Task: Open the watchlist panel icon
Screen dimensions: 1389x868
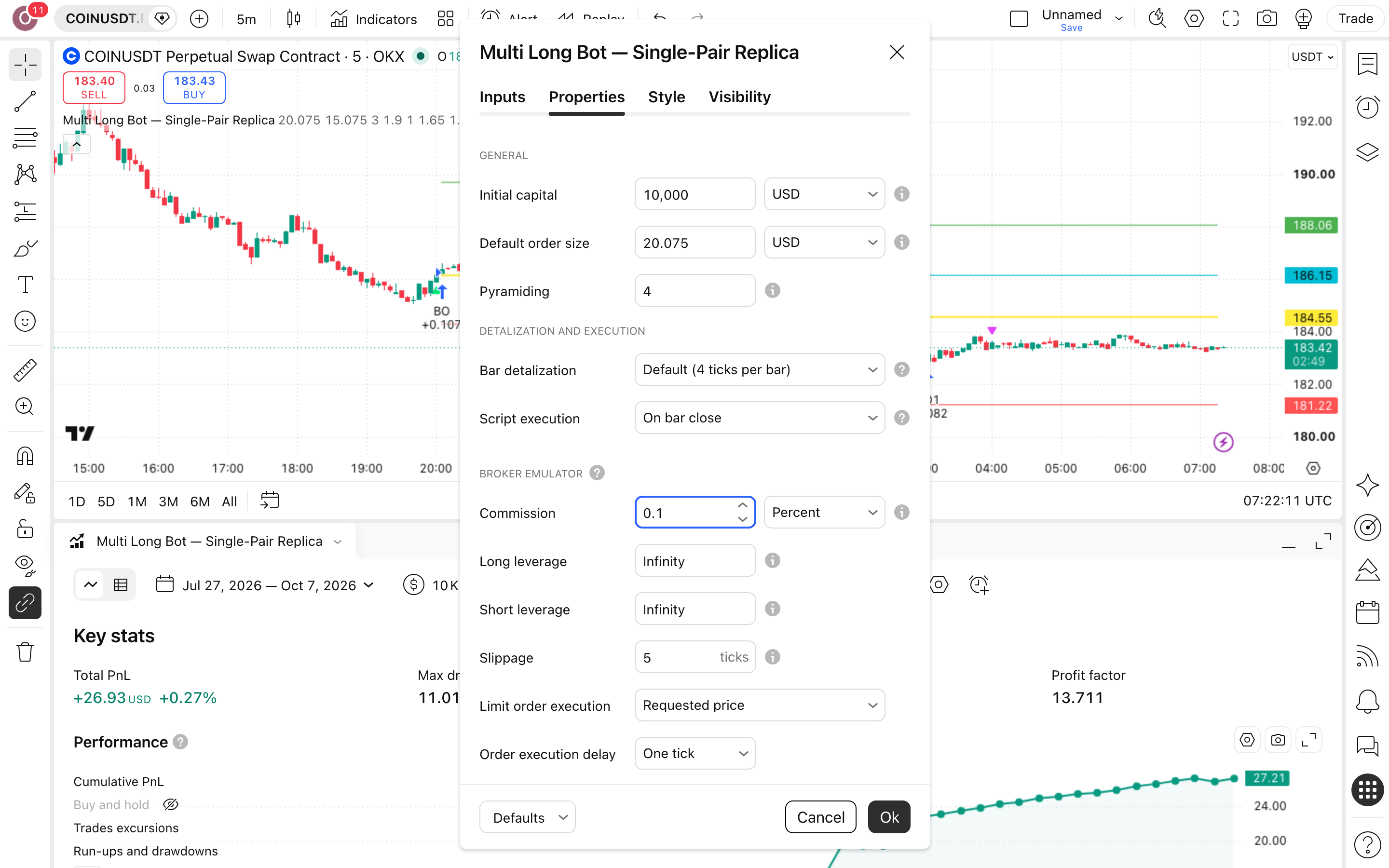Action: [1368, 64]
